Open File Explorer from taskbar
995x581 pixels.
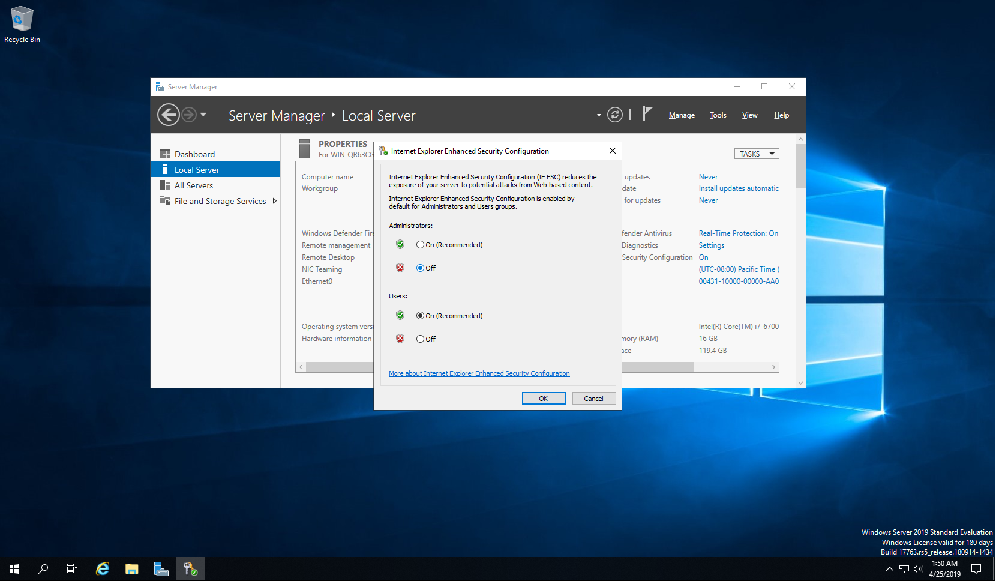(131, 569)
